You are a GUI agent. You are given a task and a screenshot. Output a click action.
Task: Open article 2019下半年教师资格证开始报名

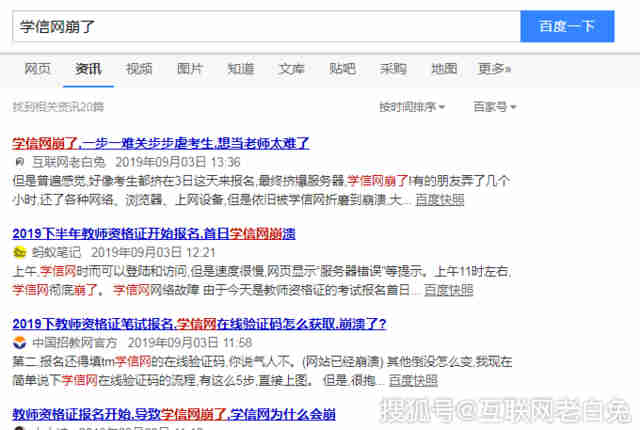pos(154,234)
